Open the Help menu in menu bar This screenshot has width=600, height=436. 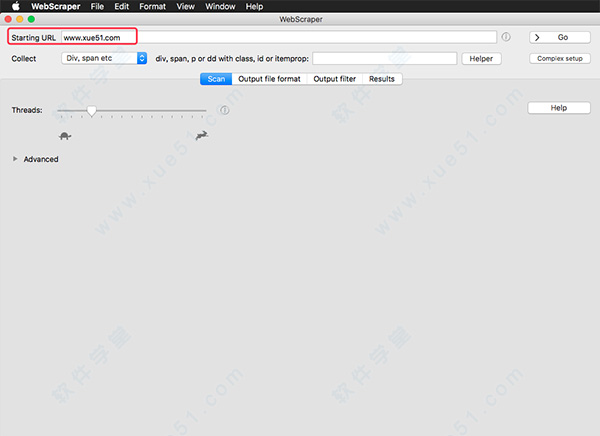pyautogui.click(x=254, y=6)
